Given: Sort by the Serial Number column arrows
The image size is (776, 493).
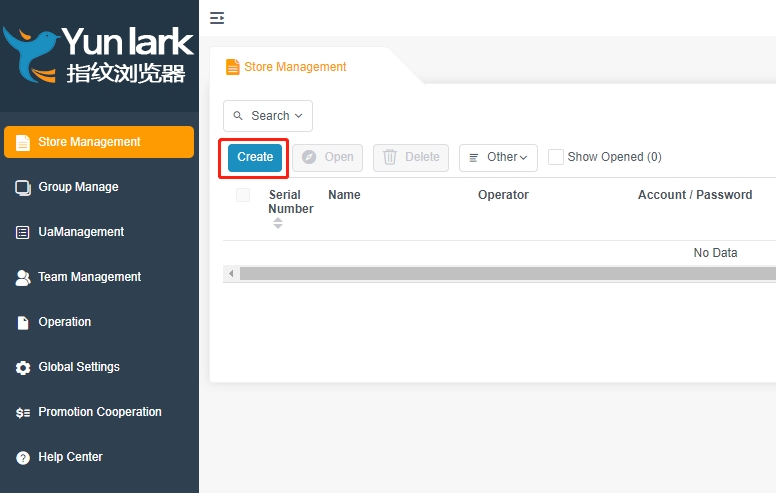Looking at the screenshot, I should pyautogui.click(x=278, y=223).
